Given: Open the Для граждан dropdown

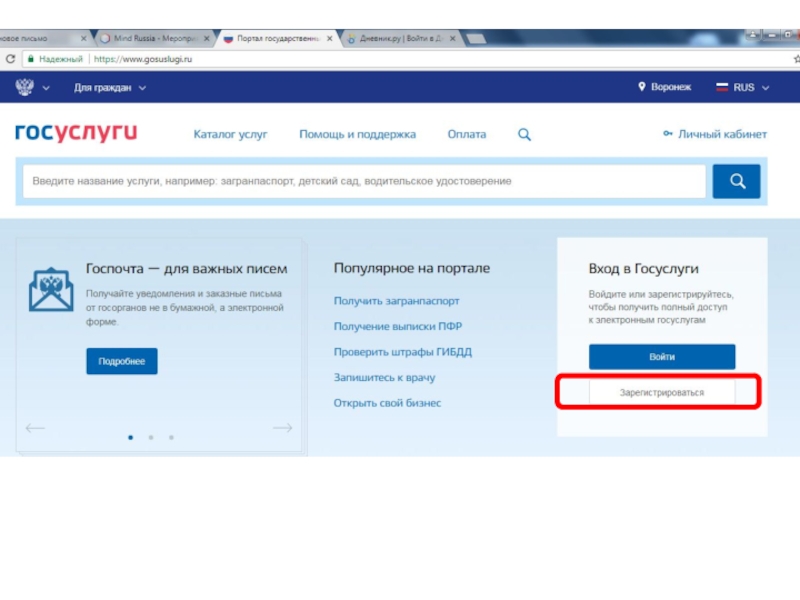Looking at the screenshot, I should click(110, 88).
